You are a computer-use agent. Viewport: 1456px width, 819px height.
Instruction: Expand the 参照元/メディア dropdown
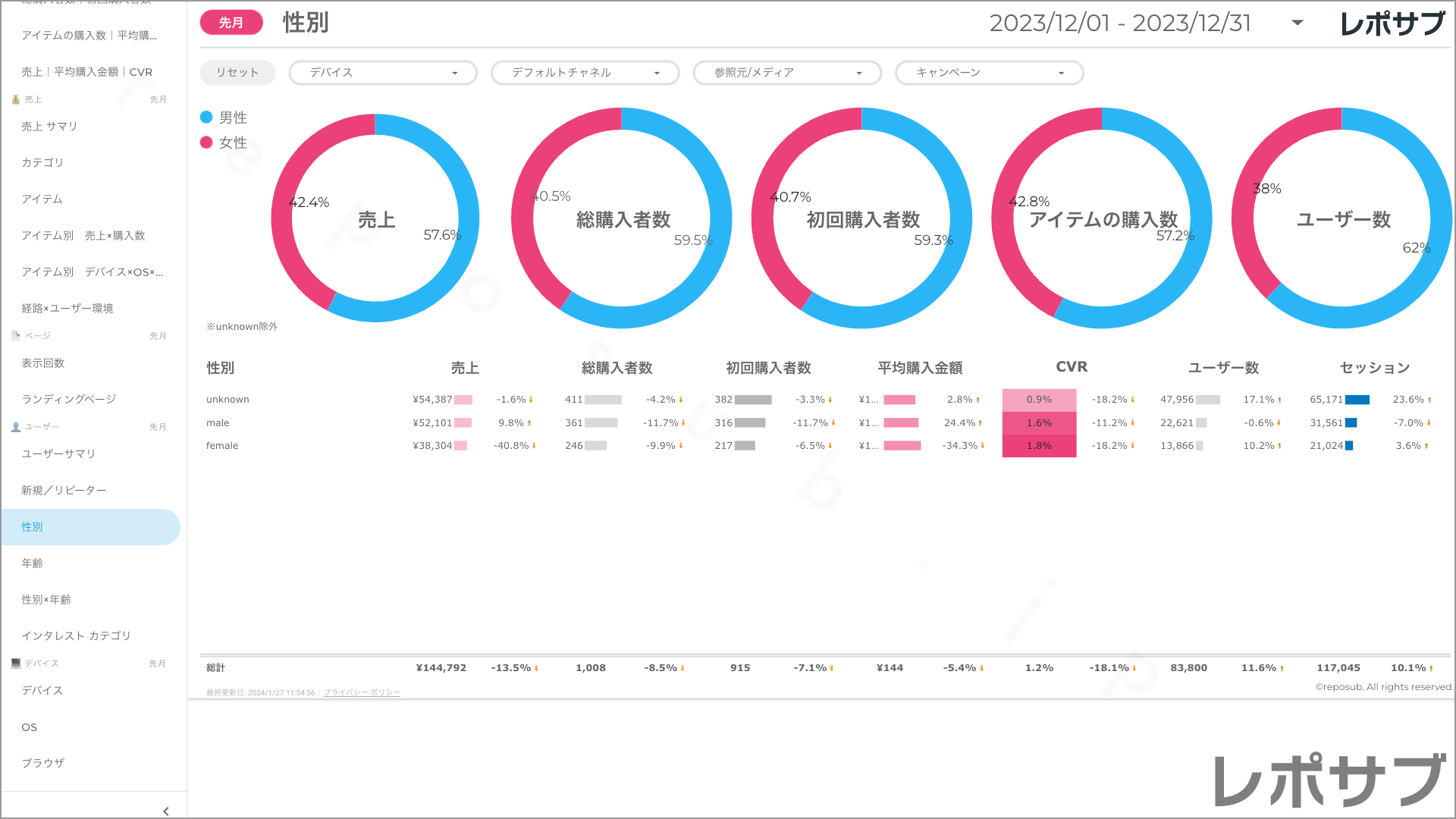pos(787,73)
